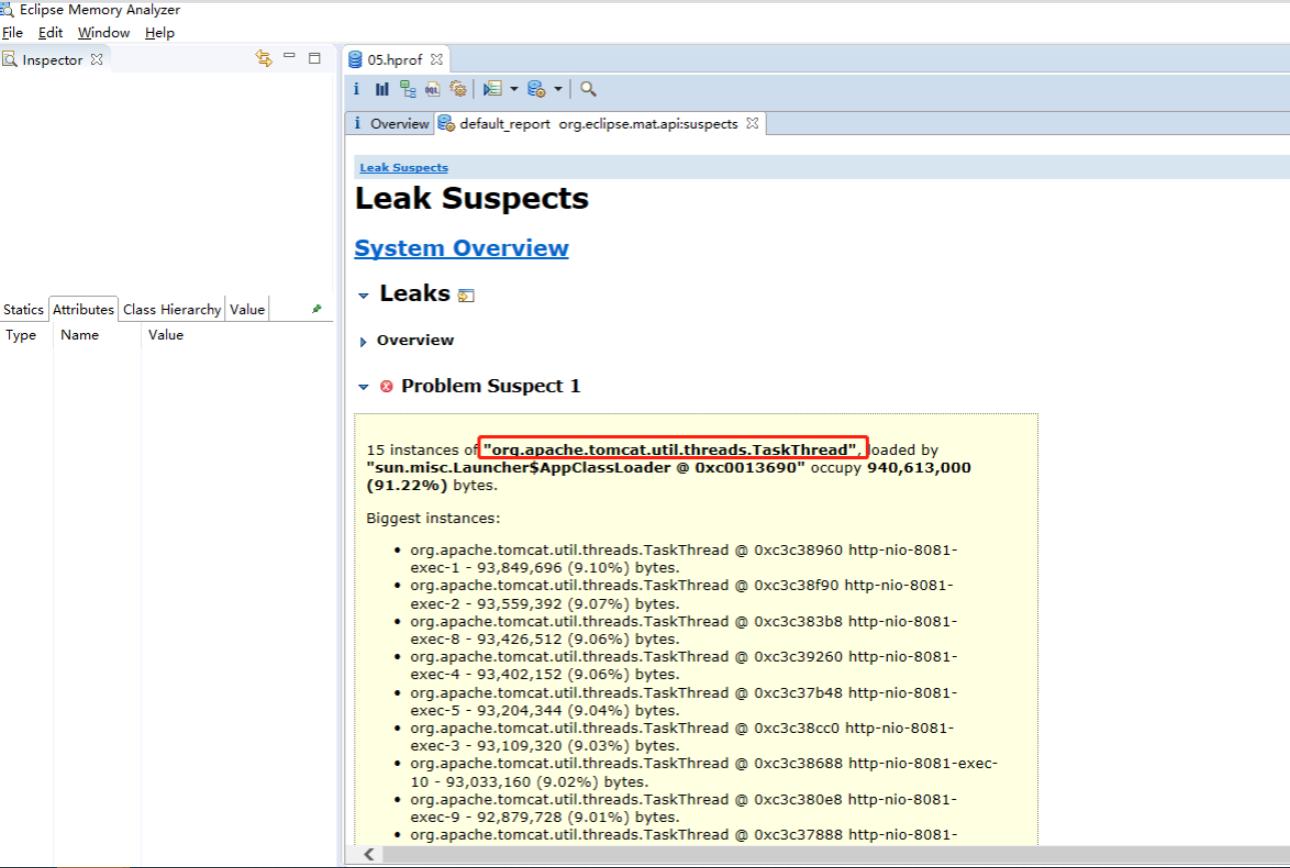The image size is (1290, 868).
Task: Switch to the Attributes tab
Action: point(83,309)
